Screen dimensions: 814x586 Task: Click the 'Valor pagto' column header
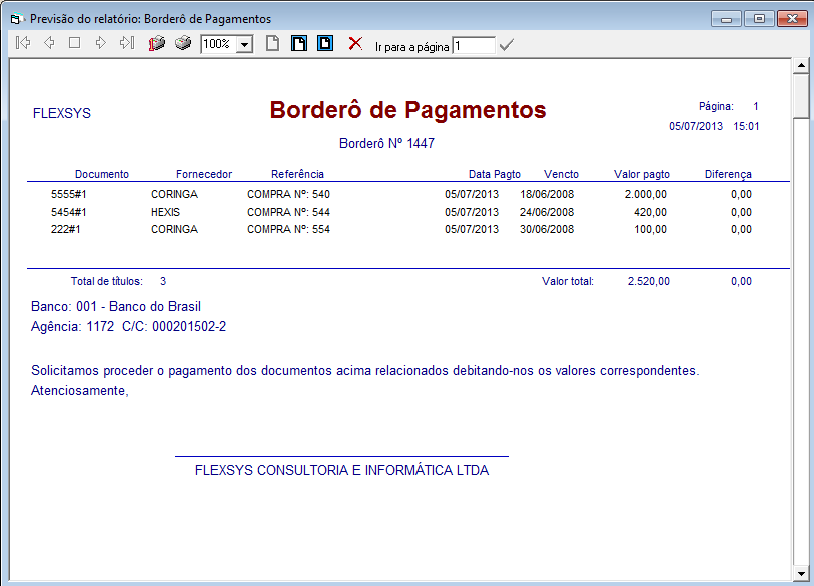pyautogui.click(x=642, y=174)
